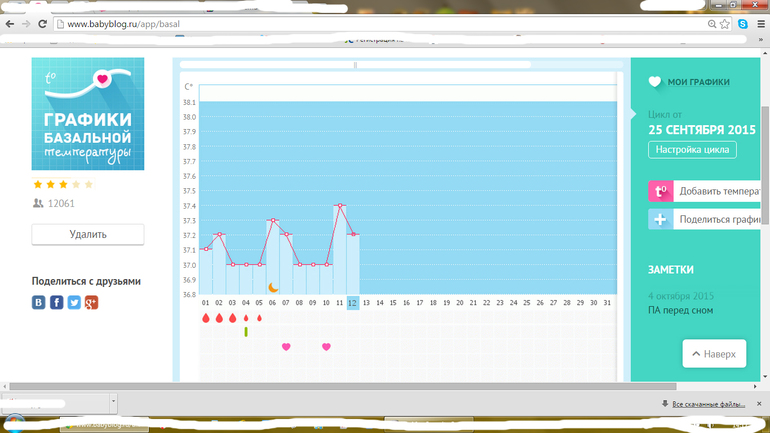Image resolution: width=770 pixels, height=433 pixels.
Task: Open the download item dropdown arrow
Action: pos(112,402)
